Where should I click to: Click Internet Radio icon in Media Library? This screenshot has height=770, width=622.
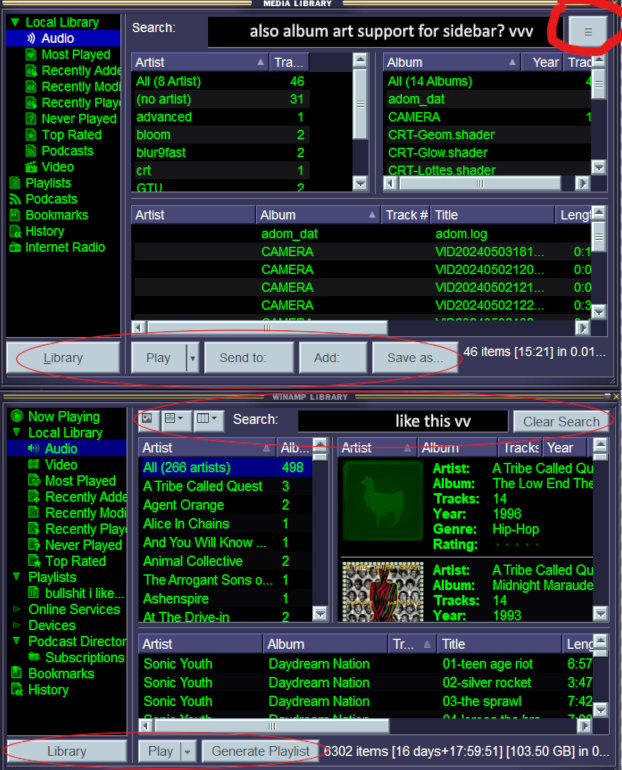(15, 248)
